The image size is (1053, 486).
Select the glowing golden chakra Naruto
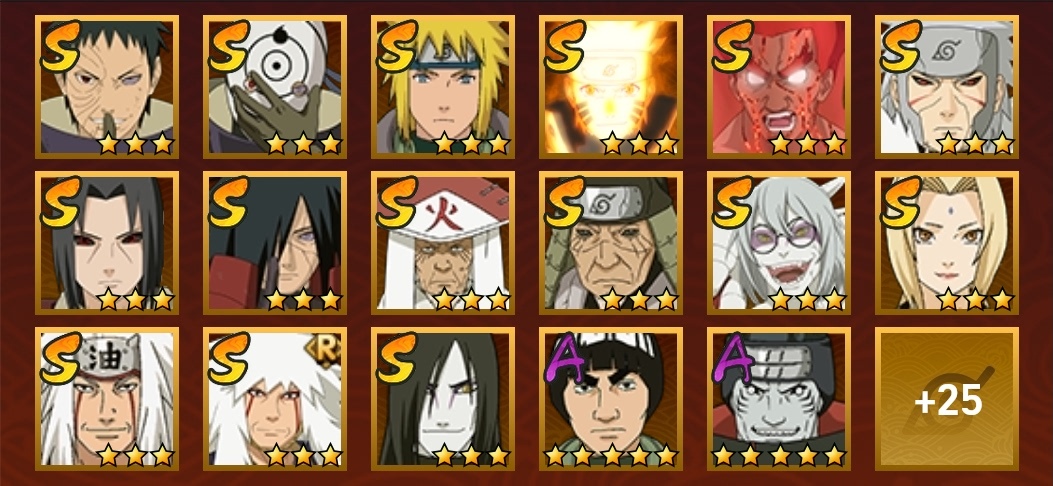tap(610, 87)
